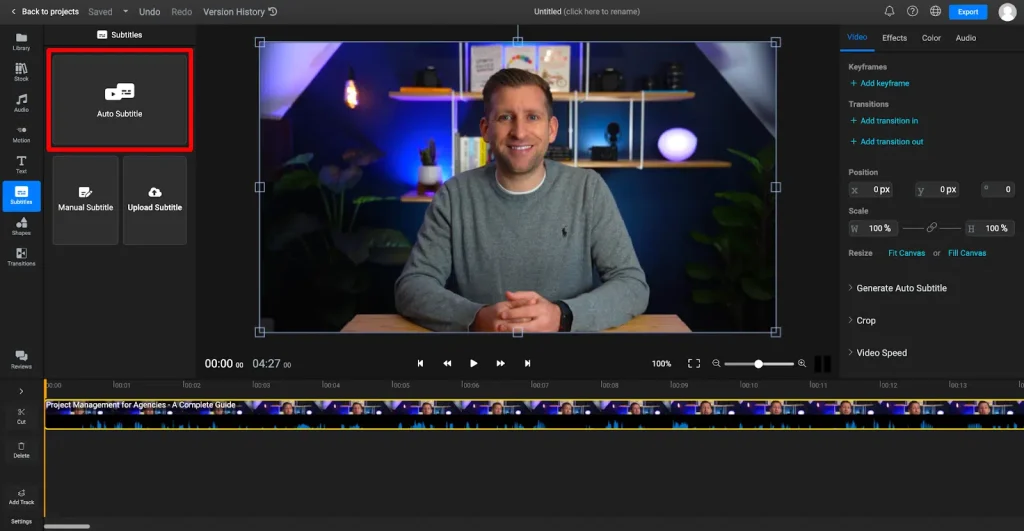The width and height of the screenshot is (1024, 531).
Task: Open the Text tool panel
Action: click(21, 164)
